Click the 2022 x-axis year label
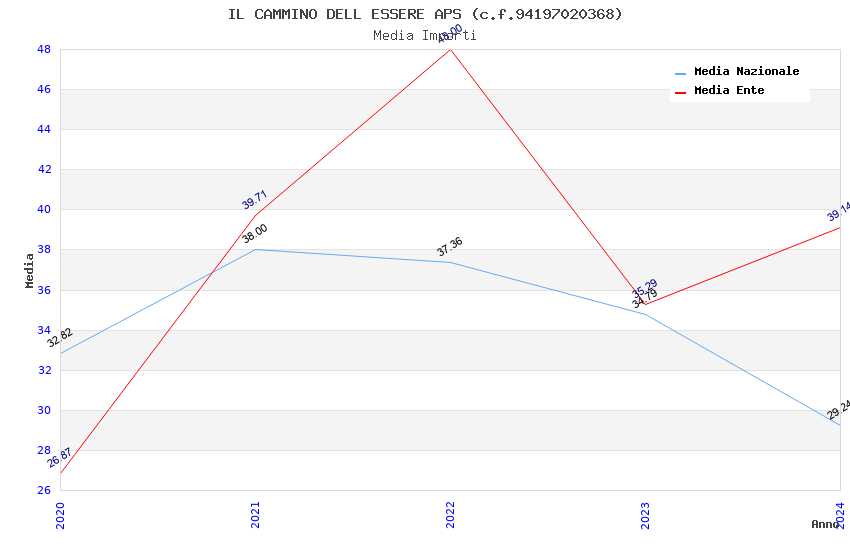 pos(450,515)
